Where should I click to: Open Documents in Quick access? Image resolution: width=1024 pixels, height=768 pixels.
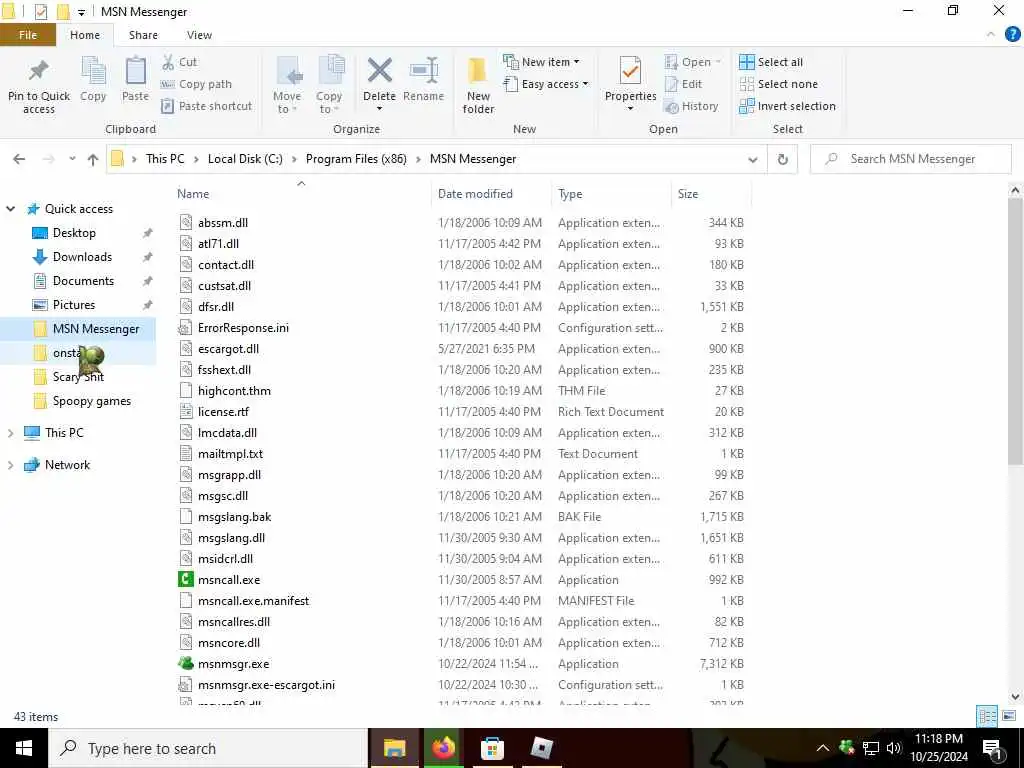[x=83, y=281]
